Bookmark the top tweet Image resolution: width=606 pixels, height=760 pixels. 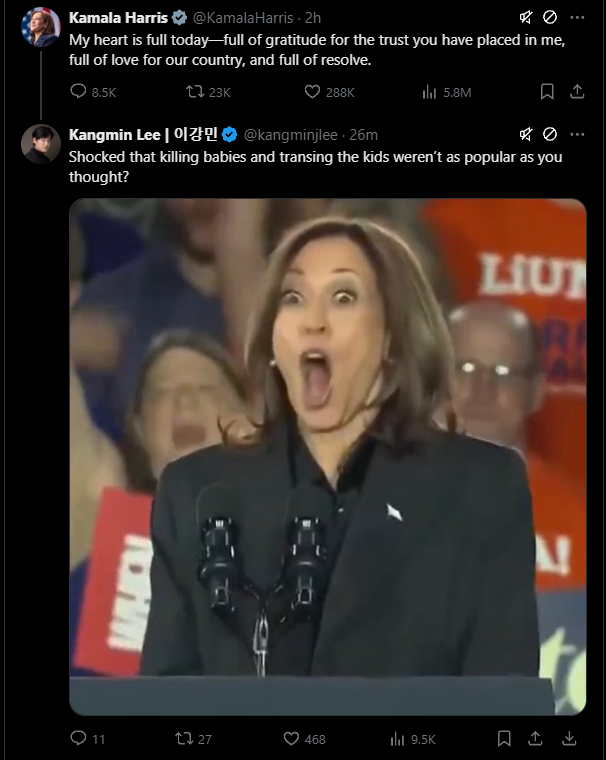pyautogui.click(x=547, y=92)
